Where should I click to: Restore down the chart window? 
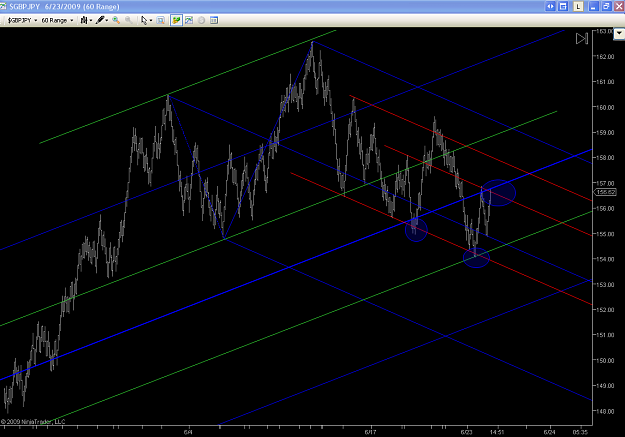coord(606,6)
